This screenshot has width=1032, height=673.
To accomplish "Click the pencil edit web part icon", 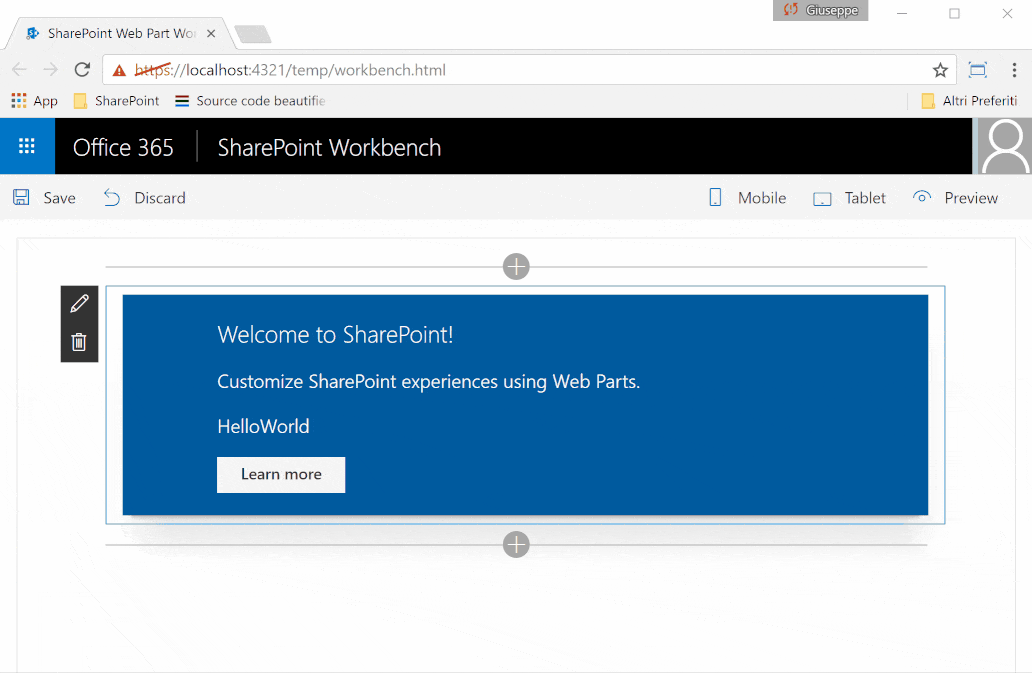I will point(79,303).
